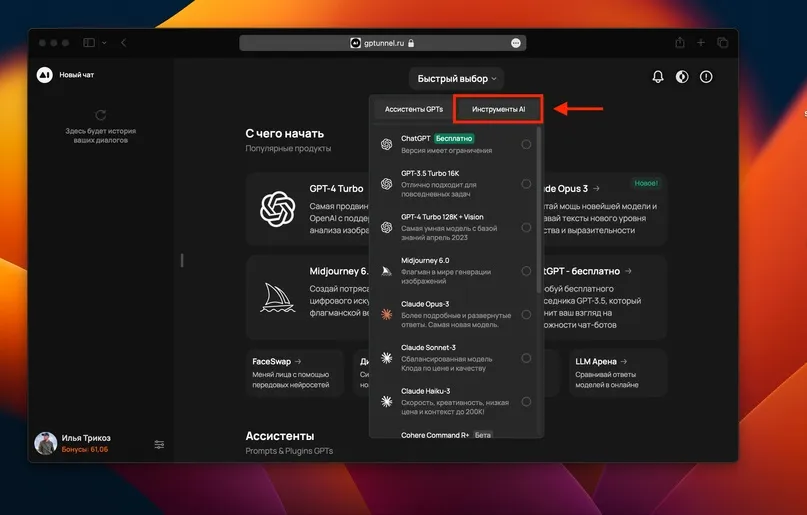The image size is (807, 515).
Task: Choose Cohere Command R+ Бета entry
Action: tap(446, 435)
